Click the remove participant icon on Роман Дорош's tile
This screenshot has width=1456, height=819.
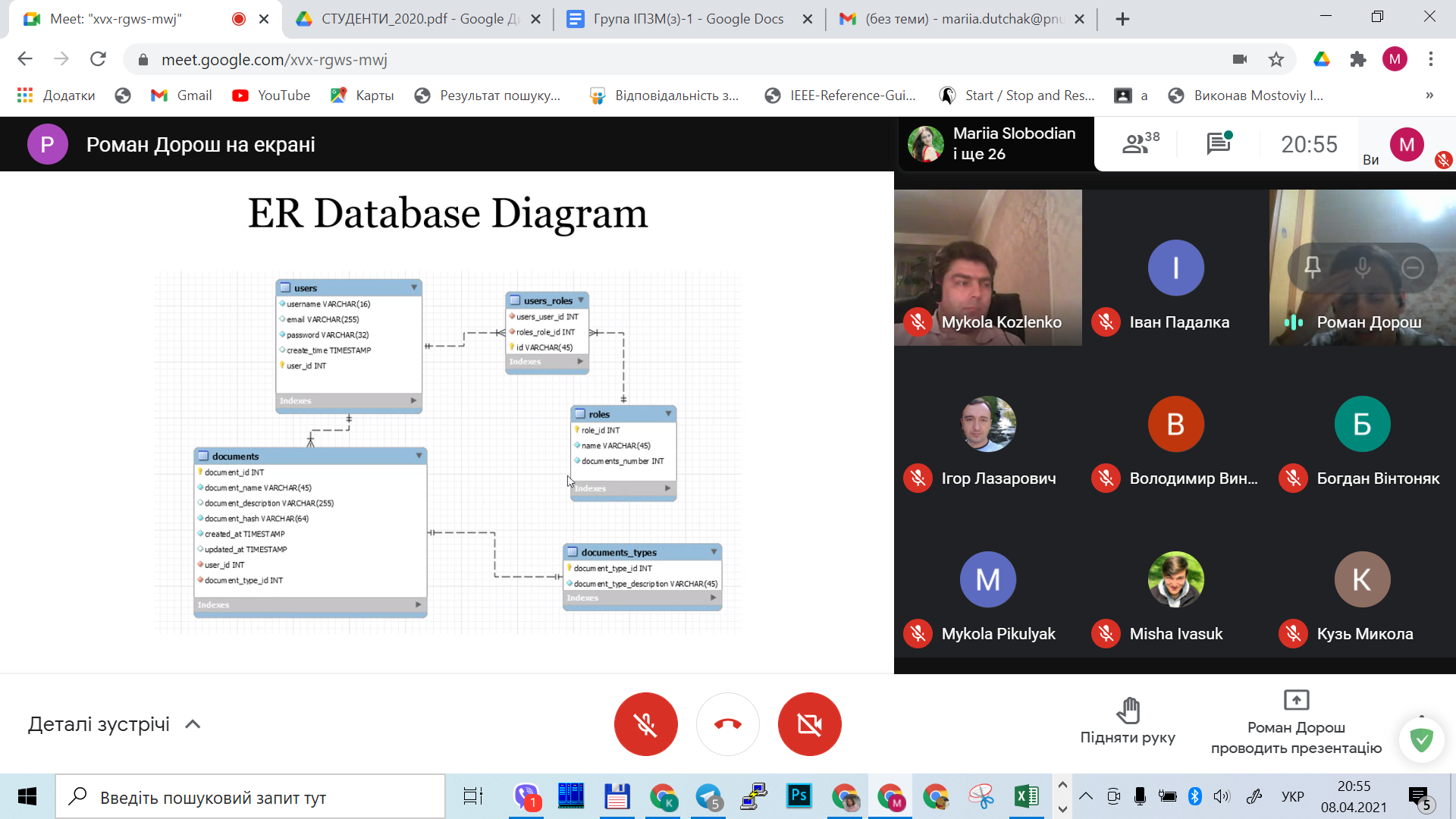tap(1412, 267)
